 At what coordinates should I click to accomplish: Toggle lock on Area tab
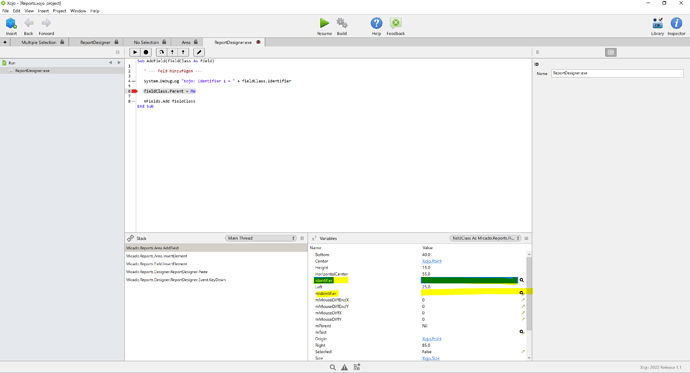[x=196, y=42]
